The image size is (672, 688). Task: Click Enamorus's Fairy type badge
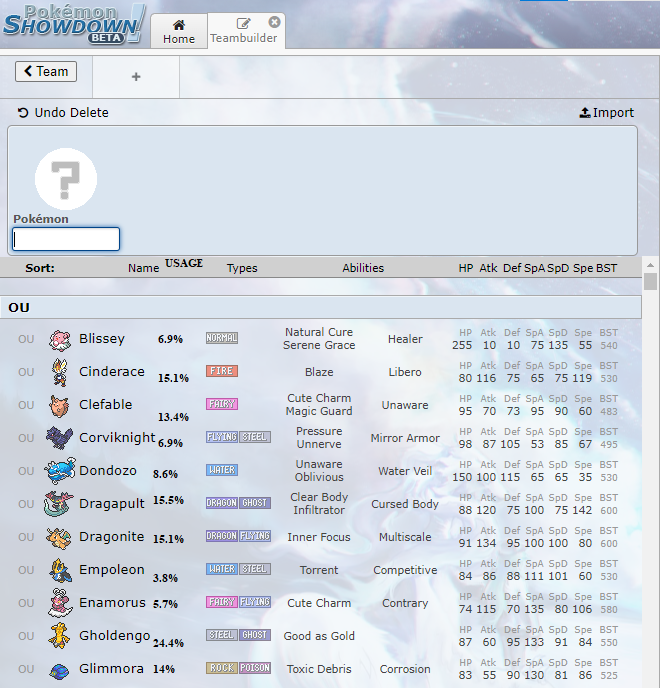coord(222,602)
